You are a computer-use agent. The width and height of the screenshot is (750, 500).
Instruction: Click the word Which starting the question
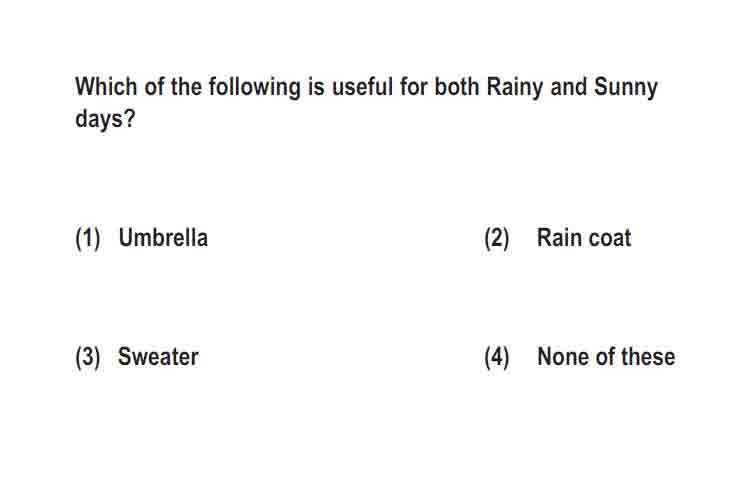pyautogui.click(x=106, y=87)
